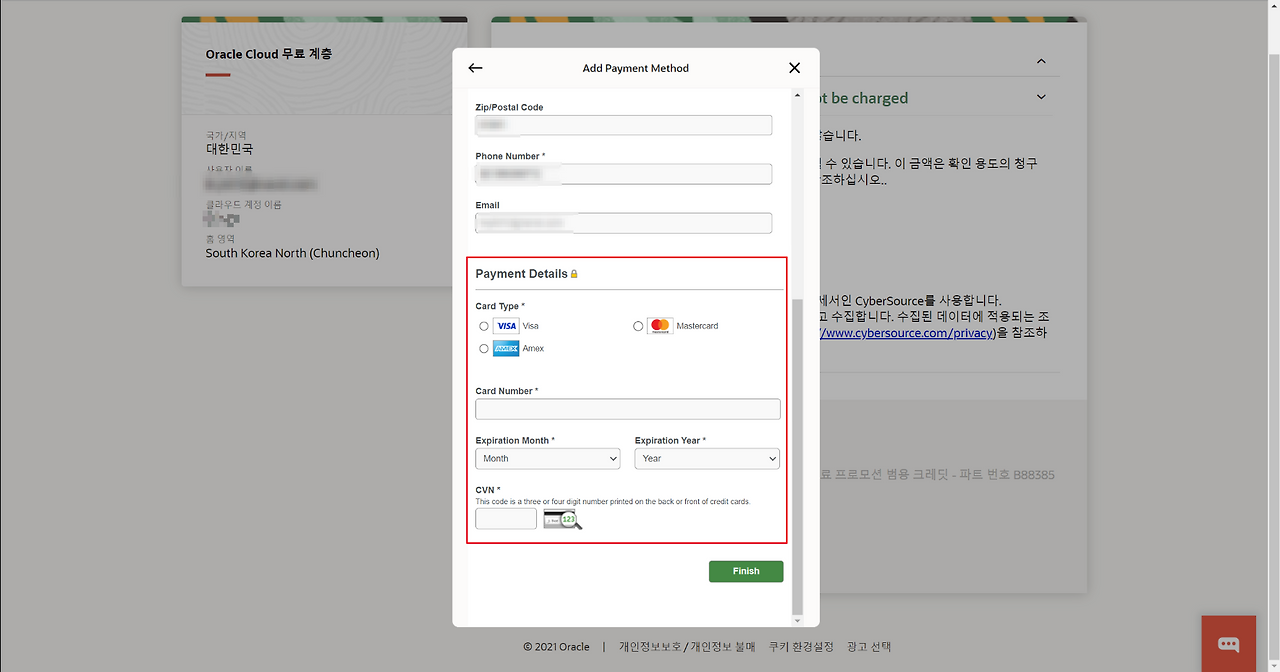Collapse the 'be charged' section chevron
The width and height of the screenshot is (1280, 672).
coord(1041,98)
